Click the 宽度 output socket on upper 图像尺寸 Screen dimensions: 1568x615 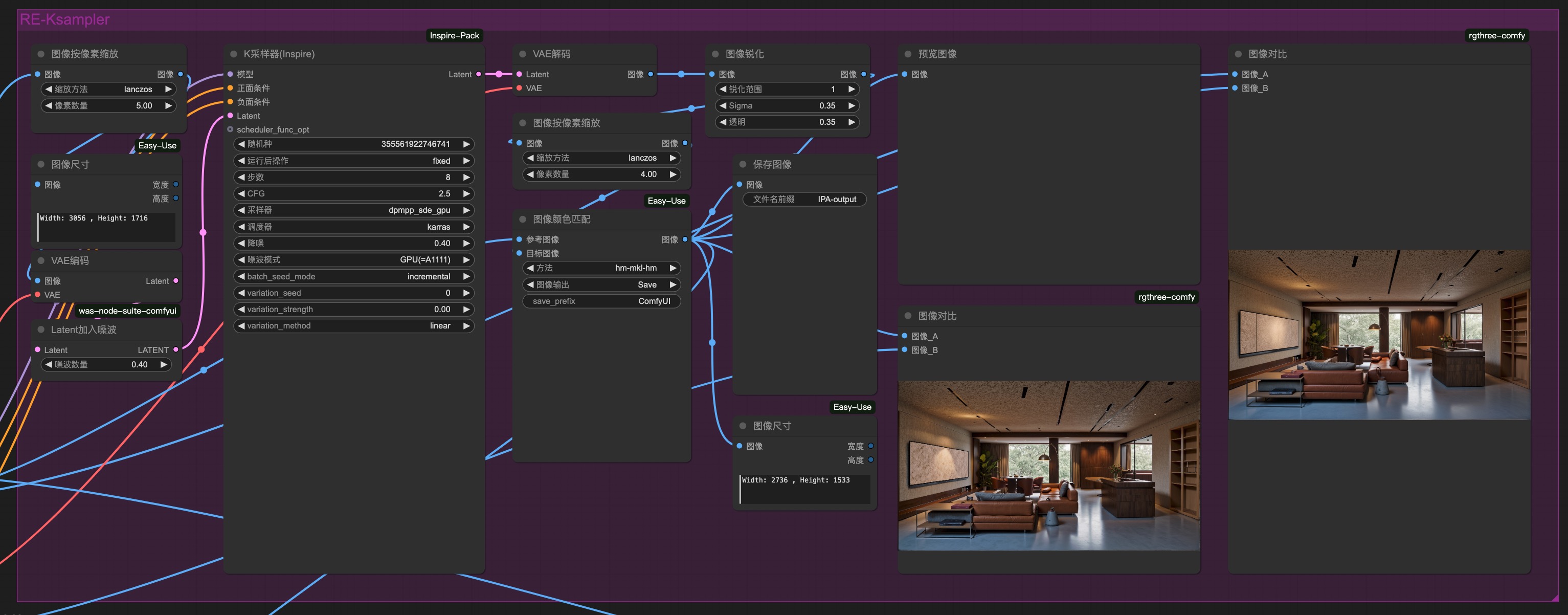pyautogui.click(x=176, y=185)
